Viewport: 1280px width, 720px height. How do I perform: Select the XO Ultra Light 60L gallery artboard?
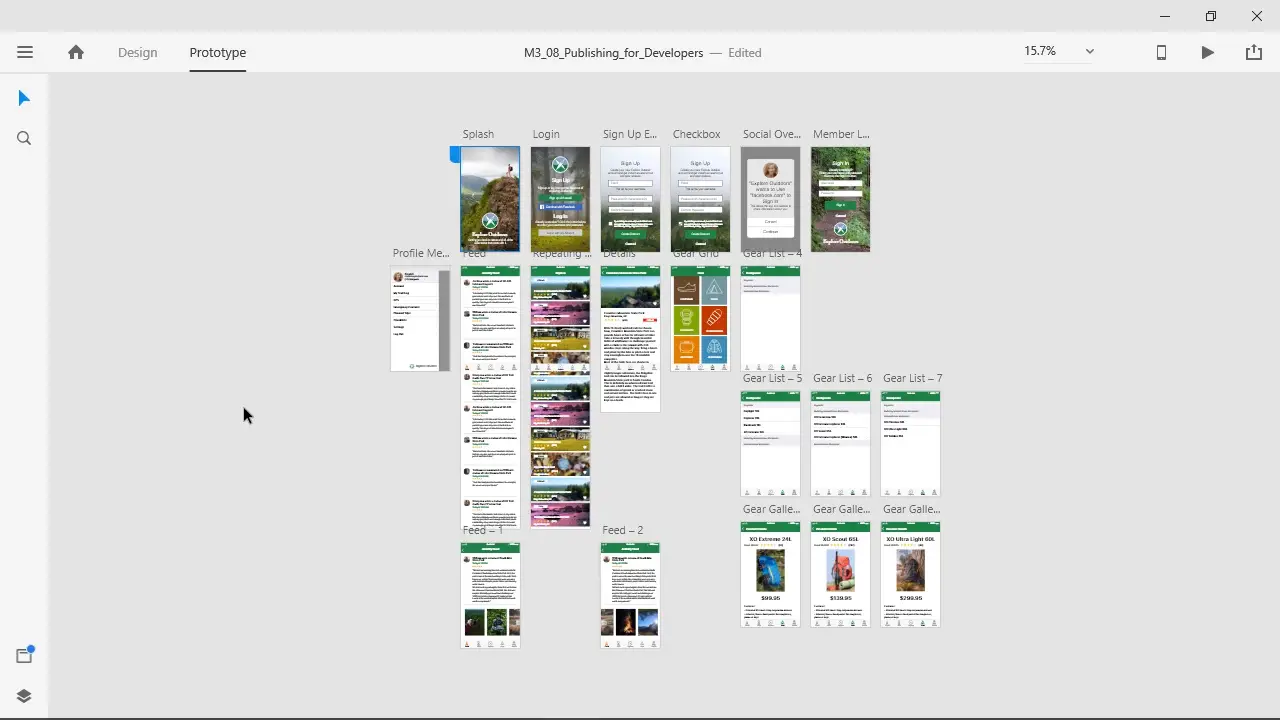pos(910,575)
